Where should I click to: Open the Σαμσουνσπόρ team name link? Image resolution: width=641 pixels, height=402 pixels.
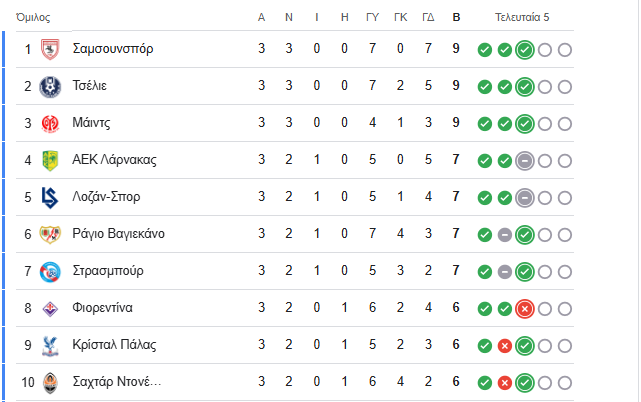(x=113, y=49)
